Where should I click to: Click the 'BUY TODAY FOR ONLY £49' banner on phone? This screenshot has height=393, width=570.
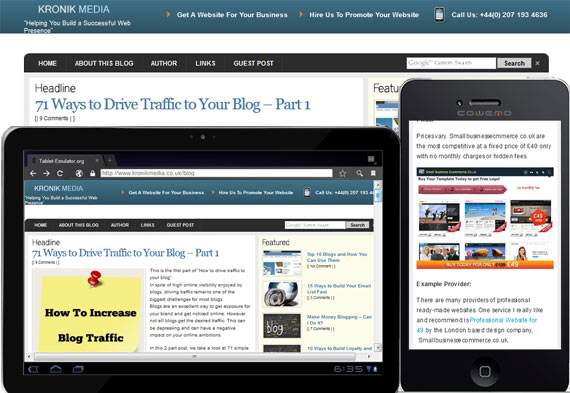[x=485, y=265]
